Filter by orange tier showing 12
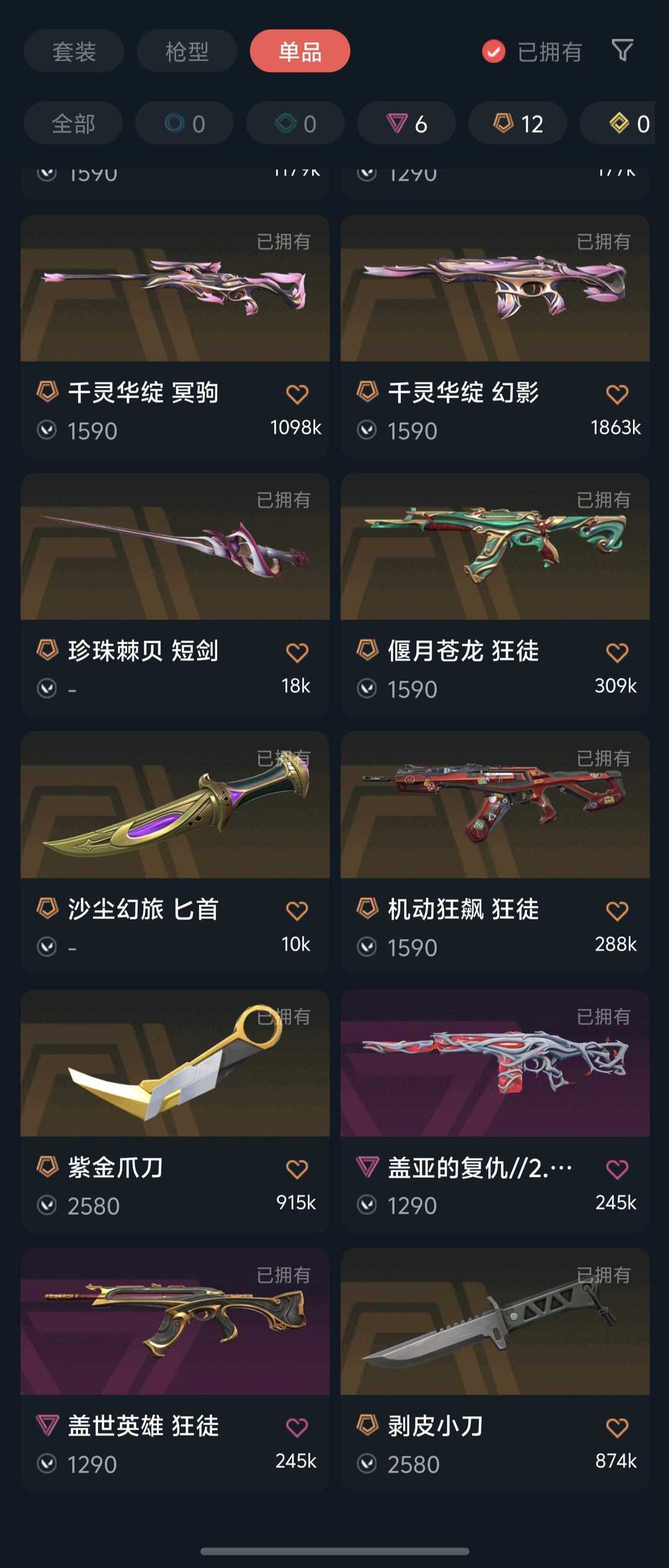The width and height of the screenshot is (669, 1568). tap(518, 123)
